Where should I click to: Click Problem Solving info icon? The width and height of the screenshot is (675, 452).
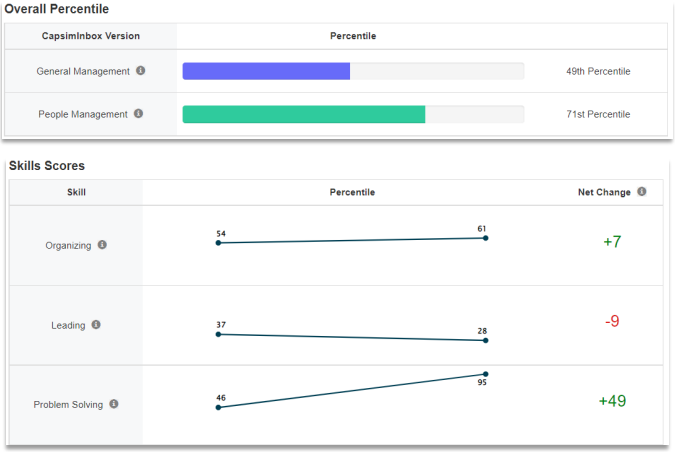pyautogui.click(x=114, y=404)
